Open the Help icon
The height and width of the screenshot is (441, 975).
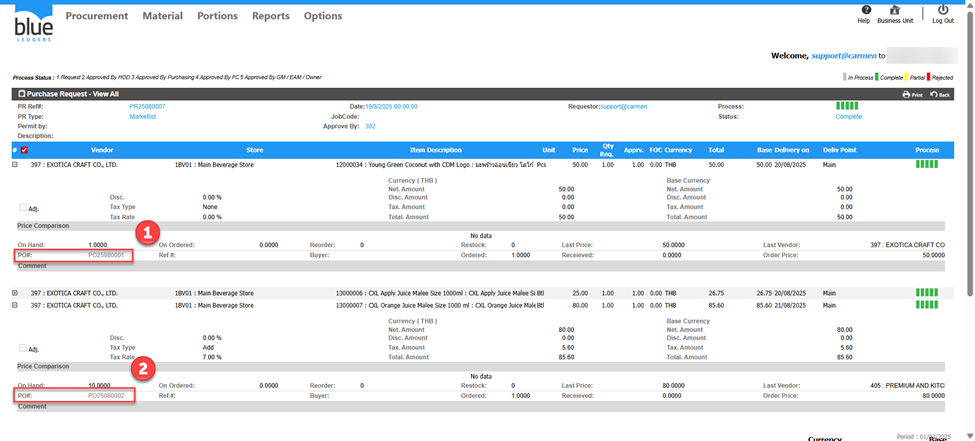coord(864,10)
